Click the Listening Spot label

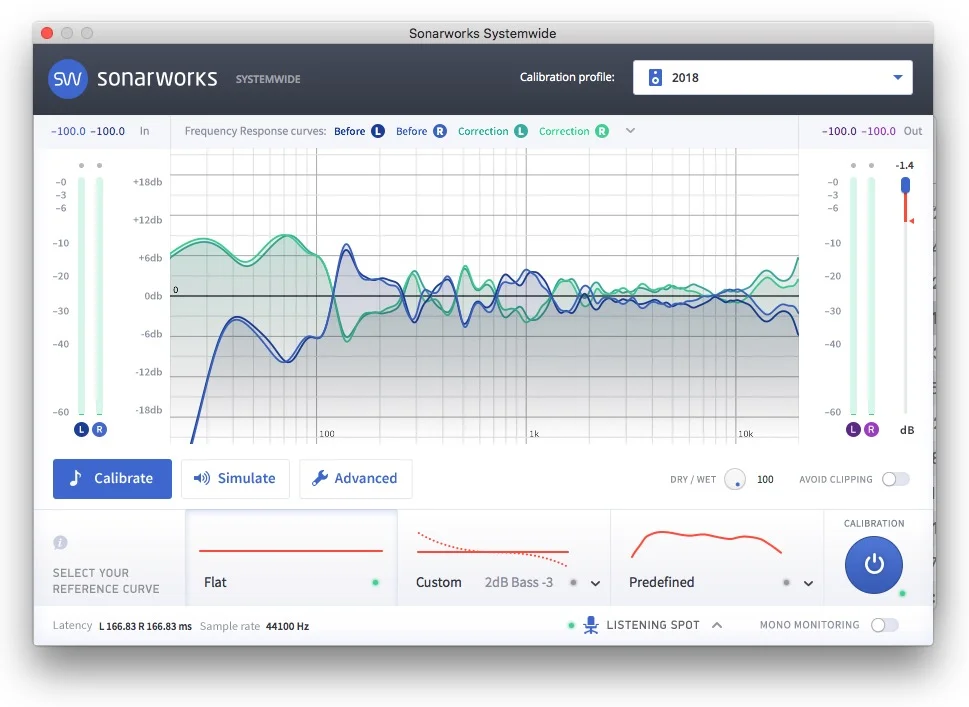(x=653, y=625)
